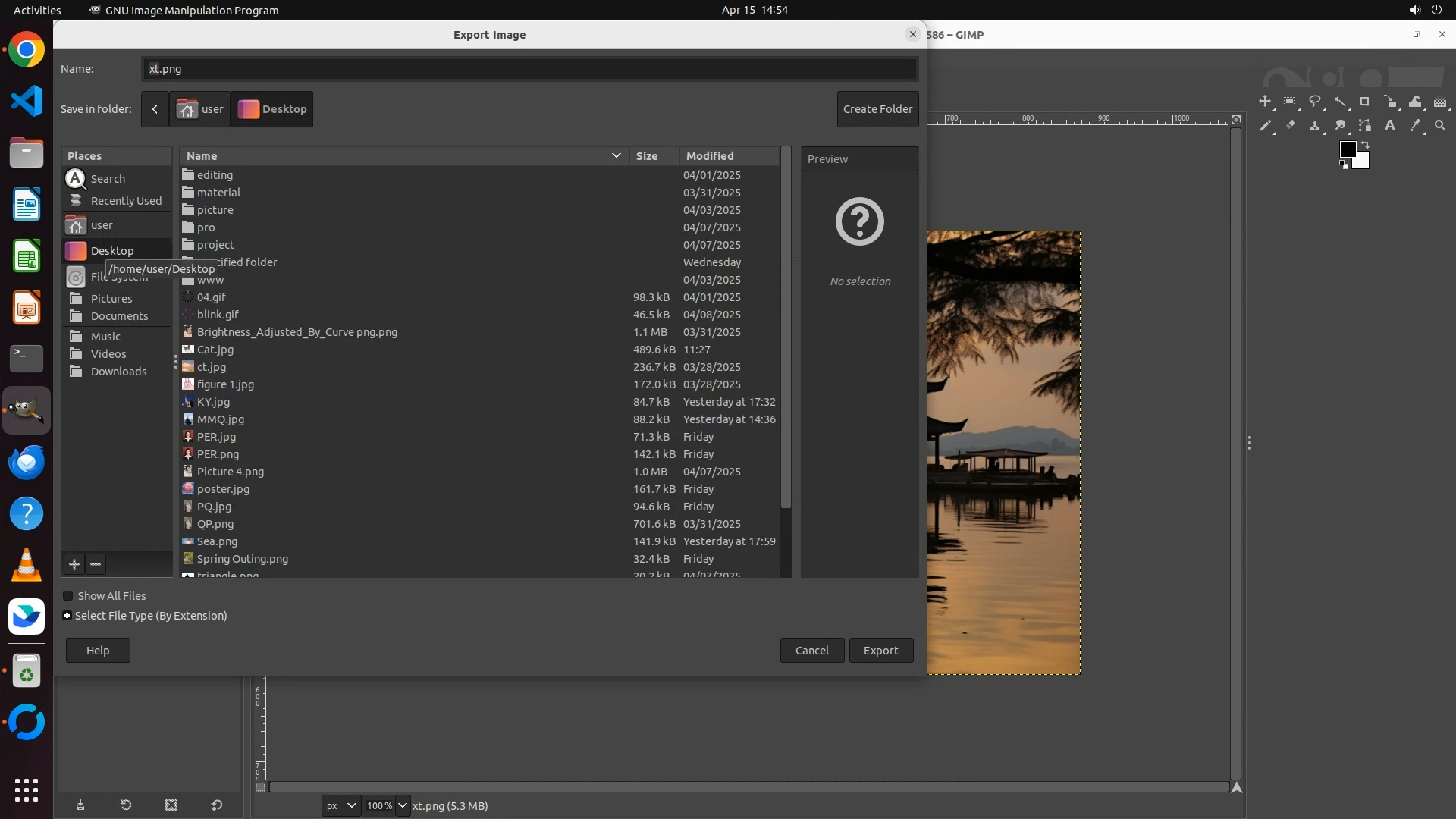Image resolution: width=1456 pixels, height=819 pixels.
Task: Swap foreground and background colors
Action: (1365, 145)
